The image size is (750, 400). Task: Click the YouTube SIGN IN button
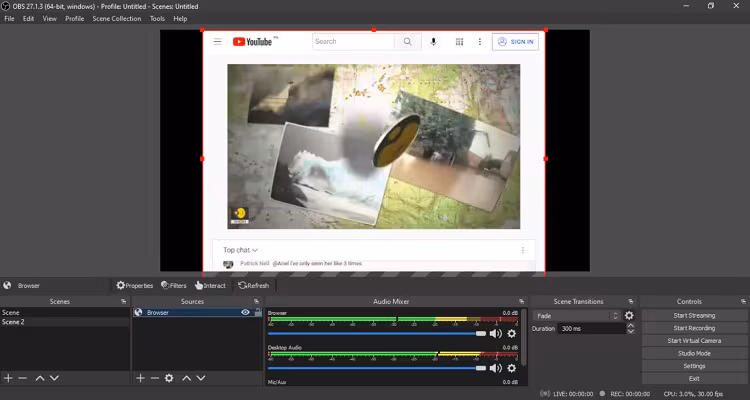515,42
